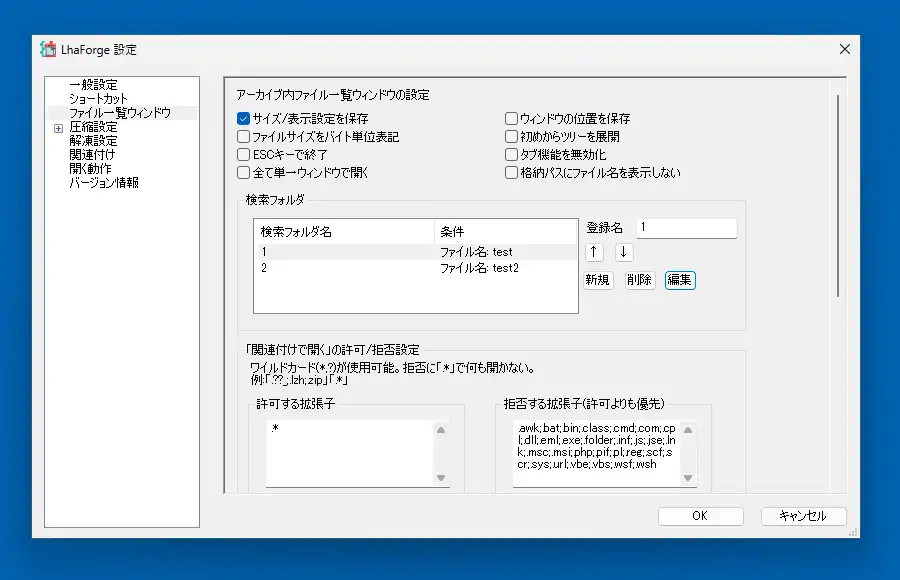Click the LhaForge app icon in title bar

click(48, 49)
